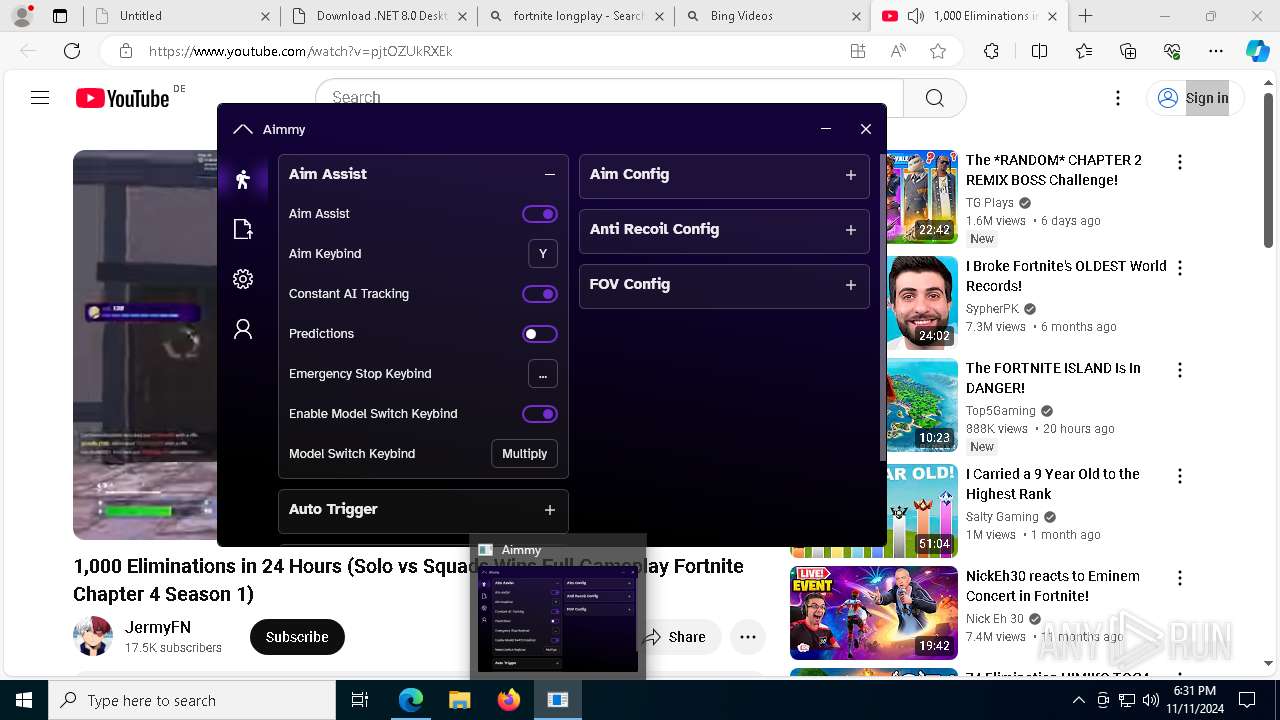Toggle the Aim Assist switch
The width and height of the screenshot is (1280, 720).
tap(540, 214)
